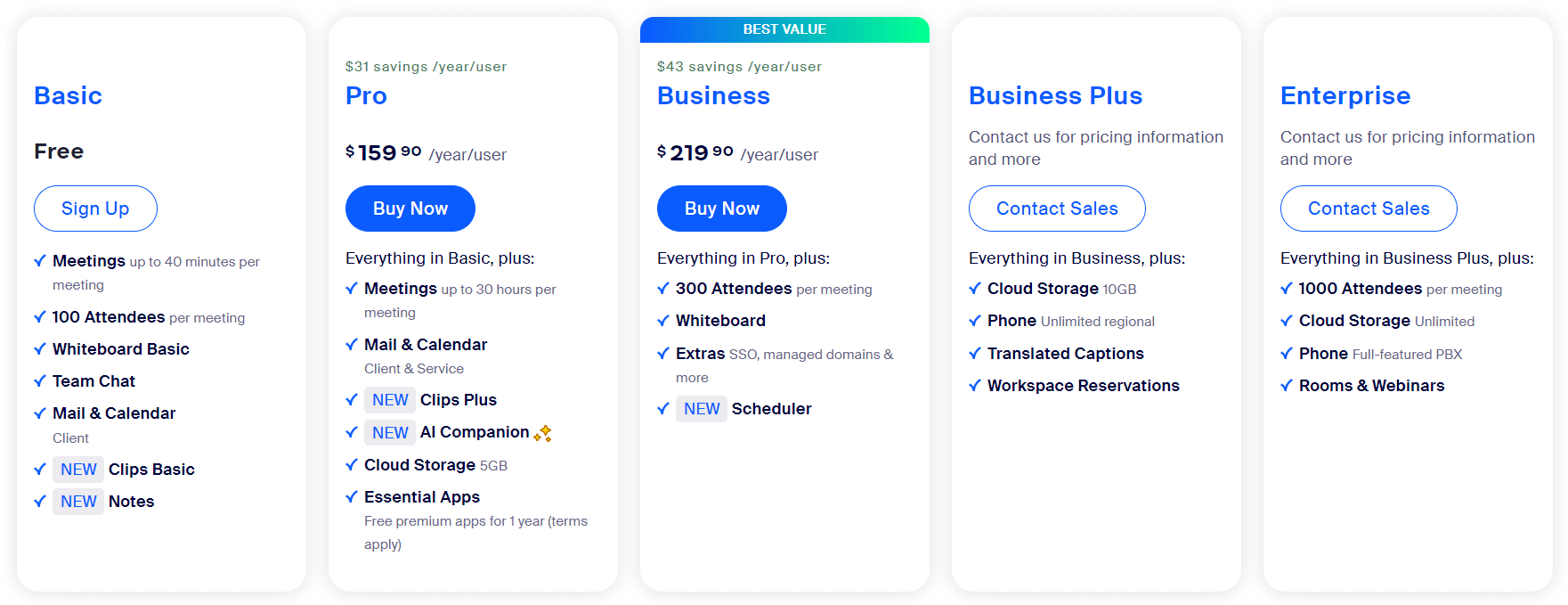Open the Business Plus plan heading

pyautogui.click(x=1055, y=95)
